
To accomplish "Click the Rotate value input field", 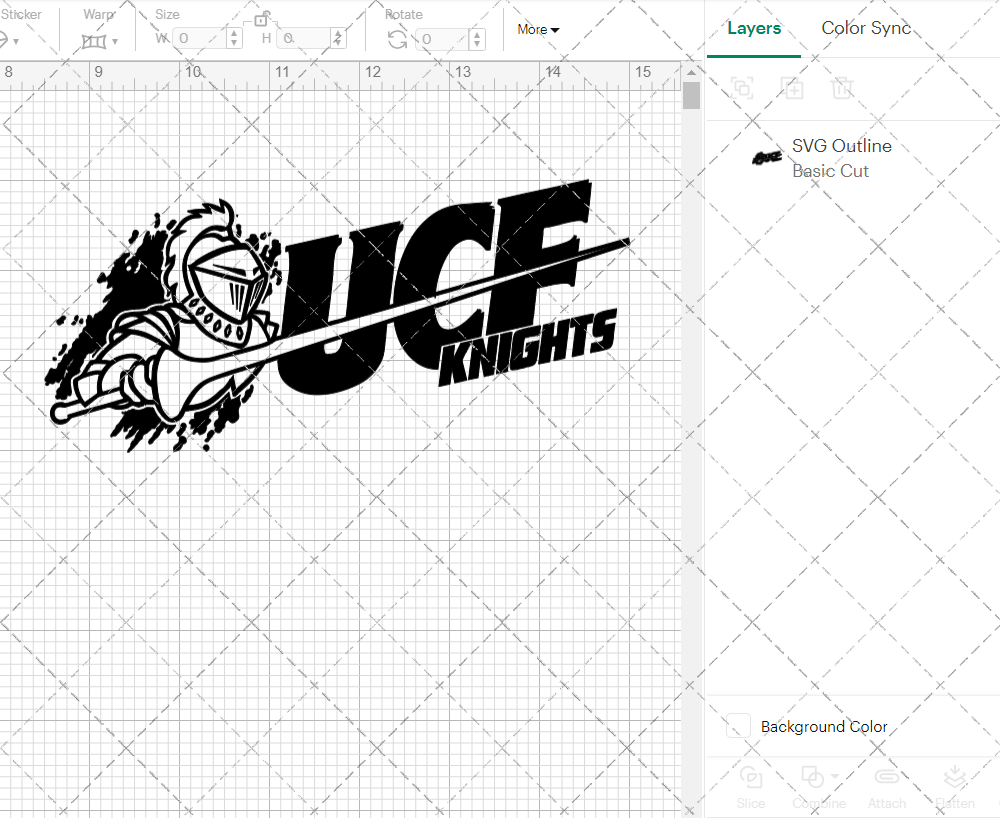I will coord(440,38).
